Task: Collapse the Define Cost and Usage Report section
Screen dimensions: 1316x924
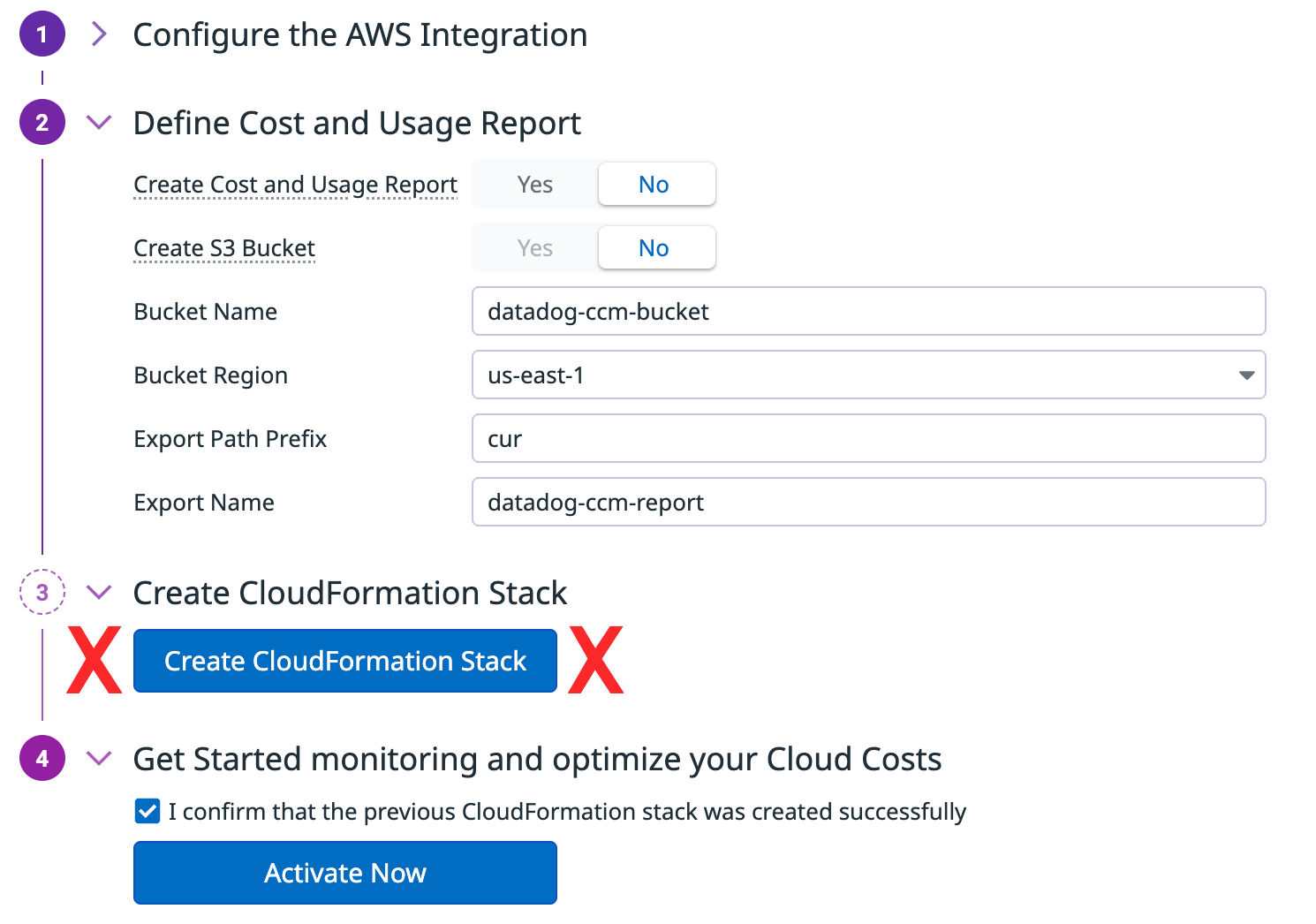Action: [99, 123]
